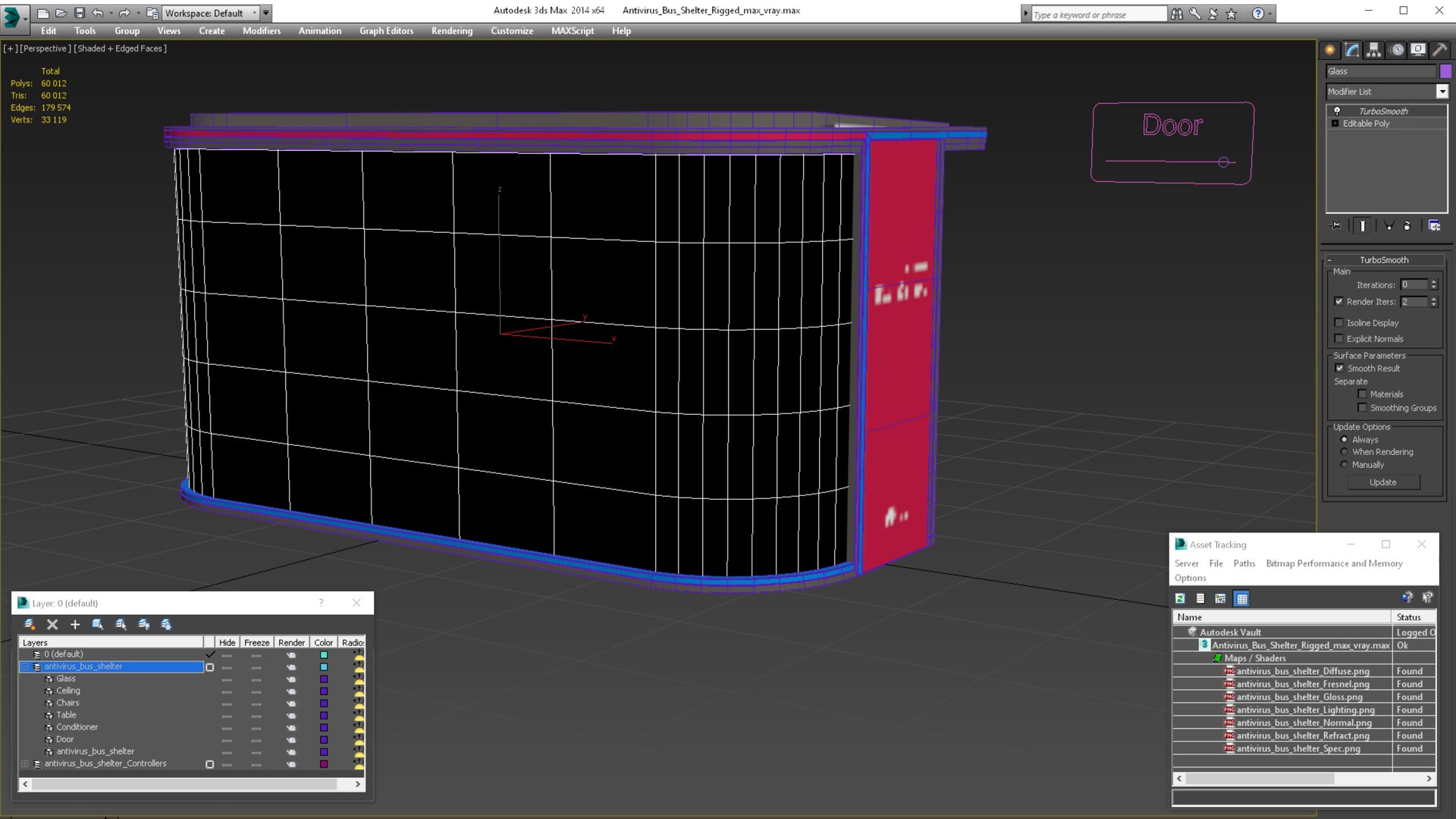Open Bitmap Performance and Memory menu

(x=1334, y=563)
